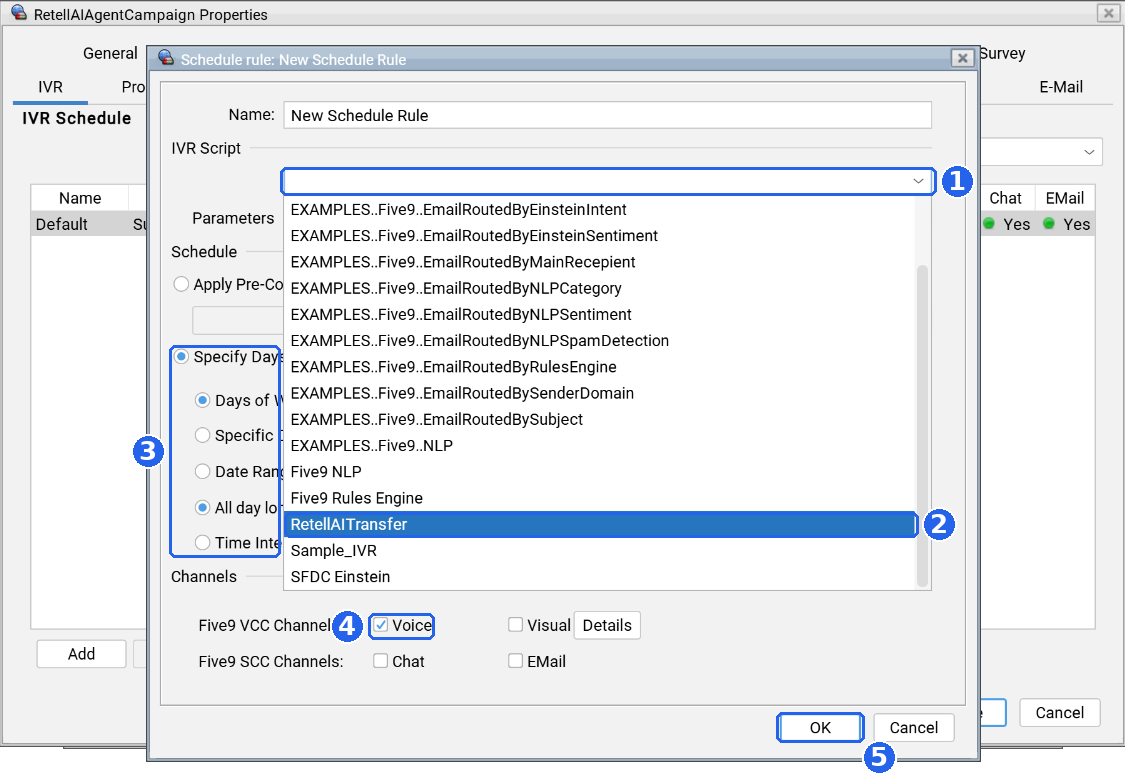This screenshot has height=783, width=1125.
Task: Click Cancel in Schedule rule dialog
Action: pyautogui.click(x=913, y=728)
